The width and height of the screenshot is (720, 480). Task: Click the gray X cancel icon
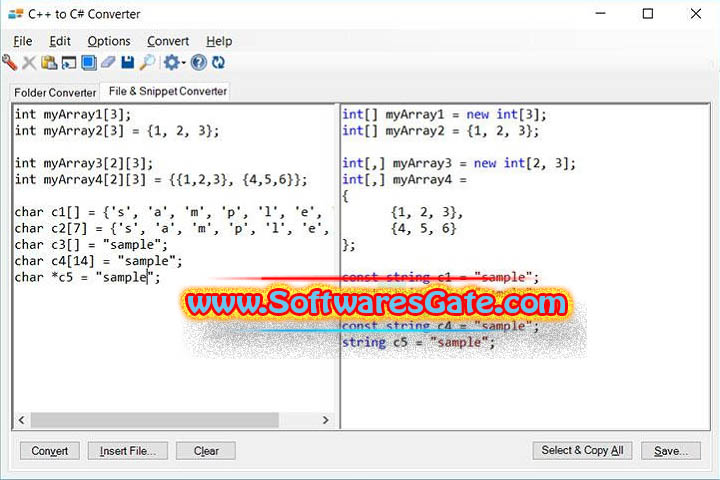pos(29,62)
